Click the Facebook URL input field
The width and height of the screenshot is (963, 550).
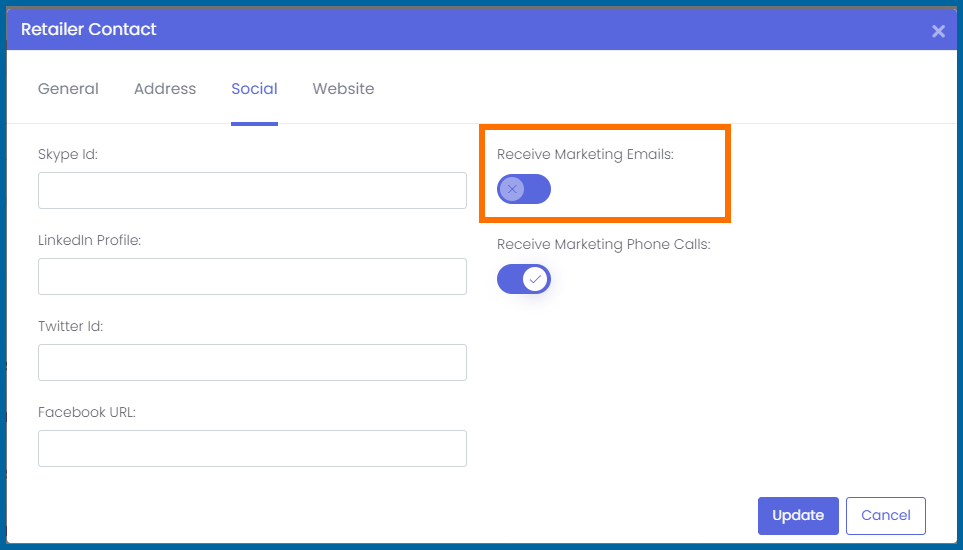(x=252, y=448)
